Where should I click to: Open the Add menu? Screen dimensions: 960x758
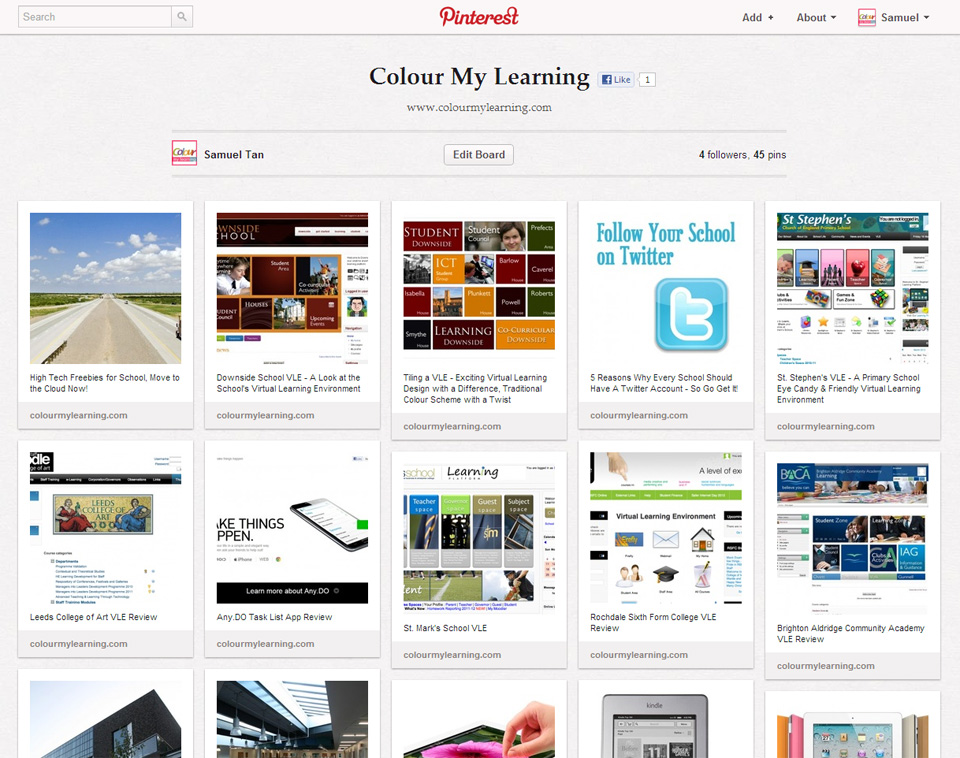758,18
